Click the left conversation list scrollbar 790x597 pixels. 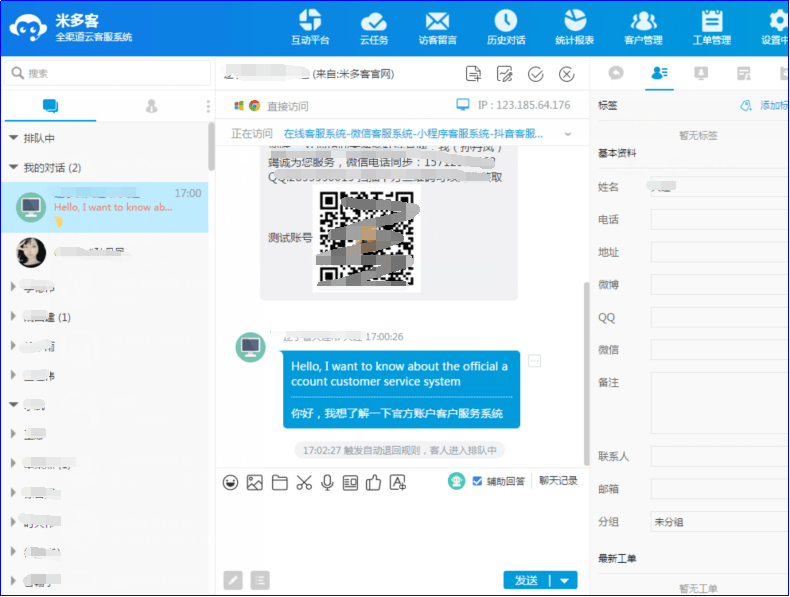pyautogui.click(x=212, y=146)
